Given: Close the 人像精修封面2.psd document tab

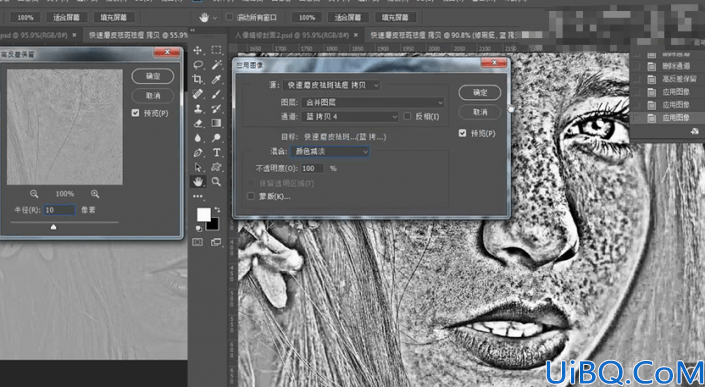Looking at the screenshot, I should [x=356, y=35].
